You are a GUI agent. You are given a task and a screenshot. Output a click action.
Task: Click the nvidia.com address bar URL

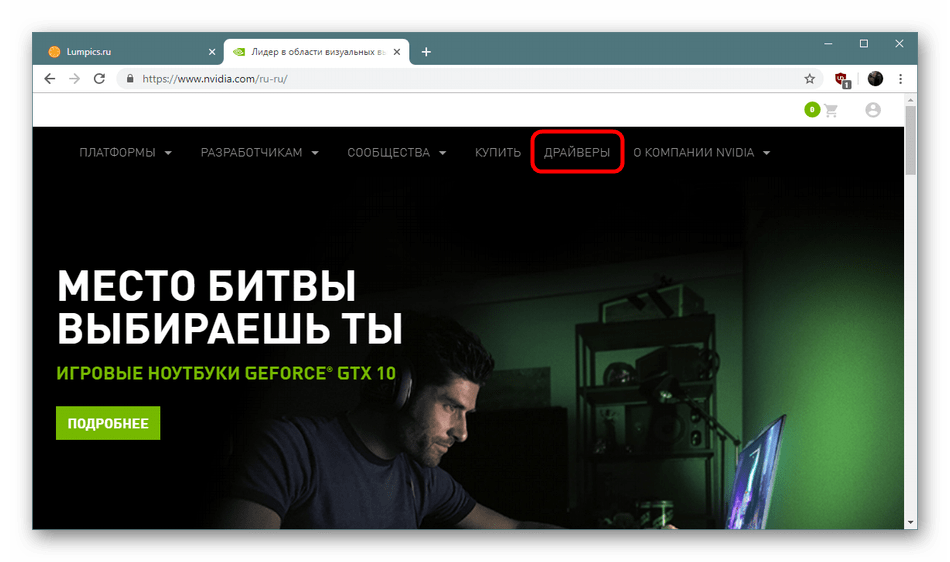pos(214,79)
